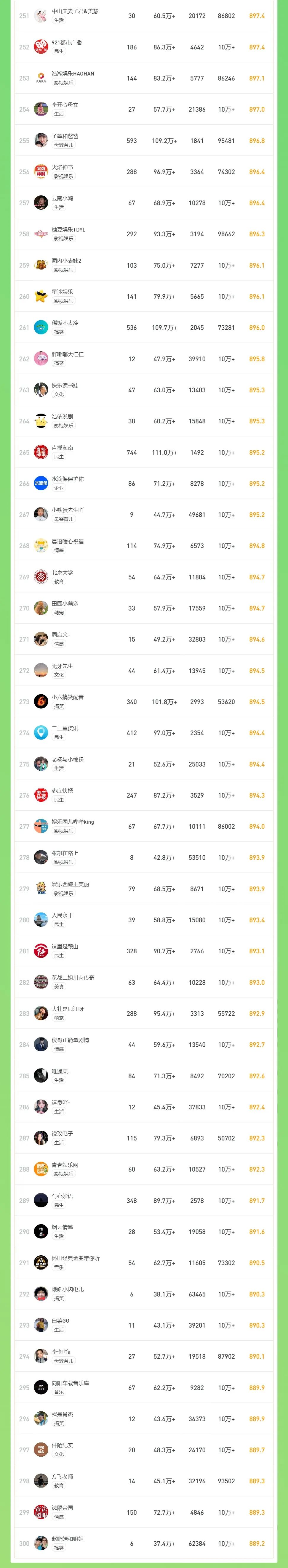Open 娱乐圈儿哔哔king account name
The height and width of the screenshot is (1568, 288).
pos(73,822)
